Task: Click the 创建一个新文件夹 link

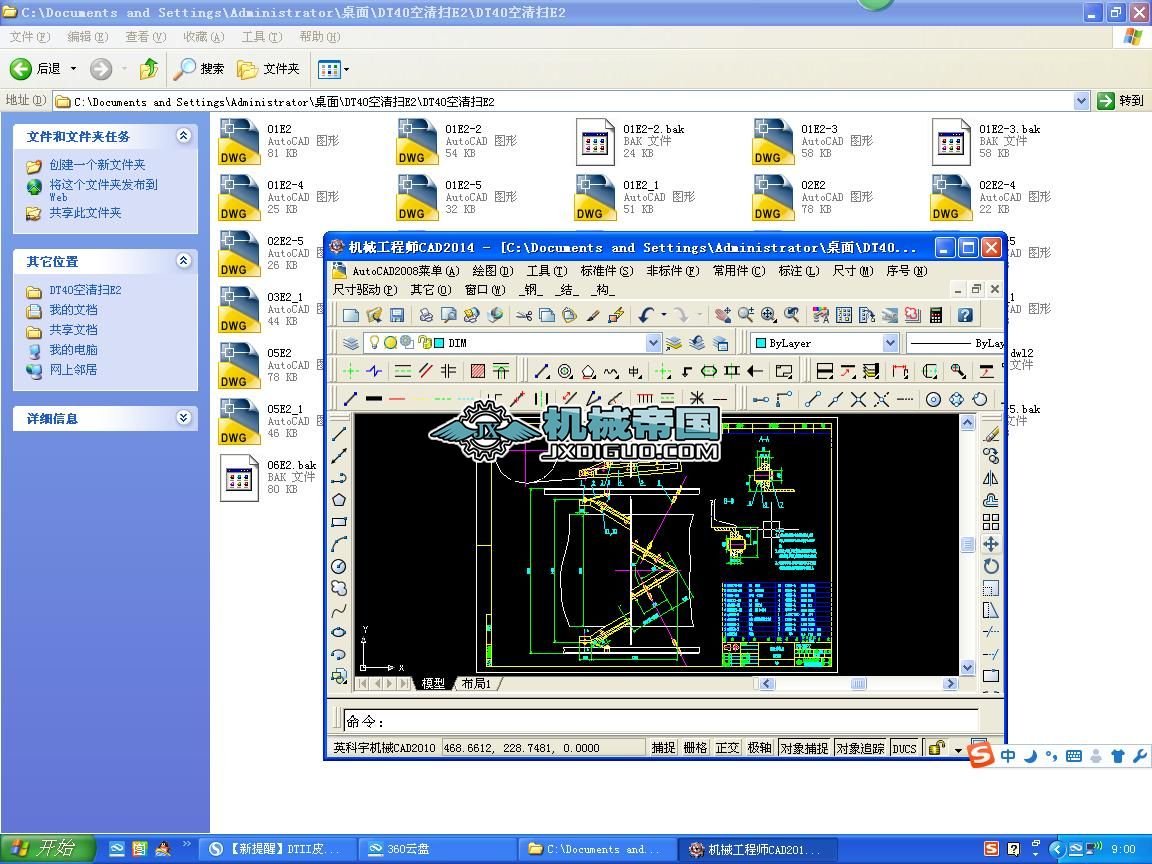Action: (97, 165)
